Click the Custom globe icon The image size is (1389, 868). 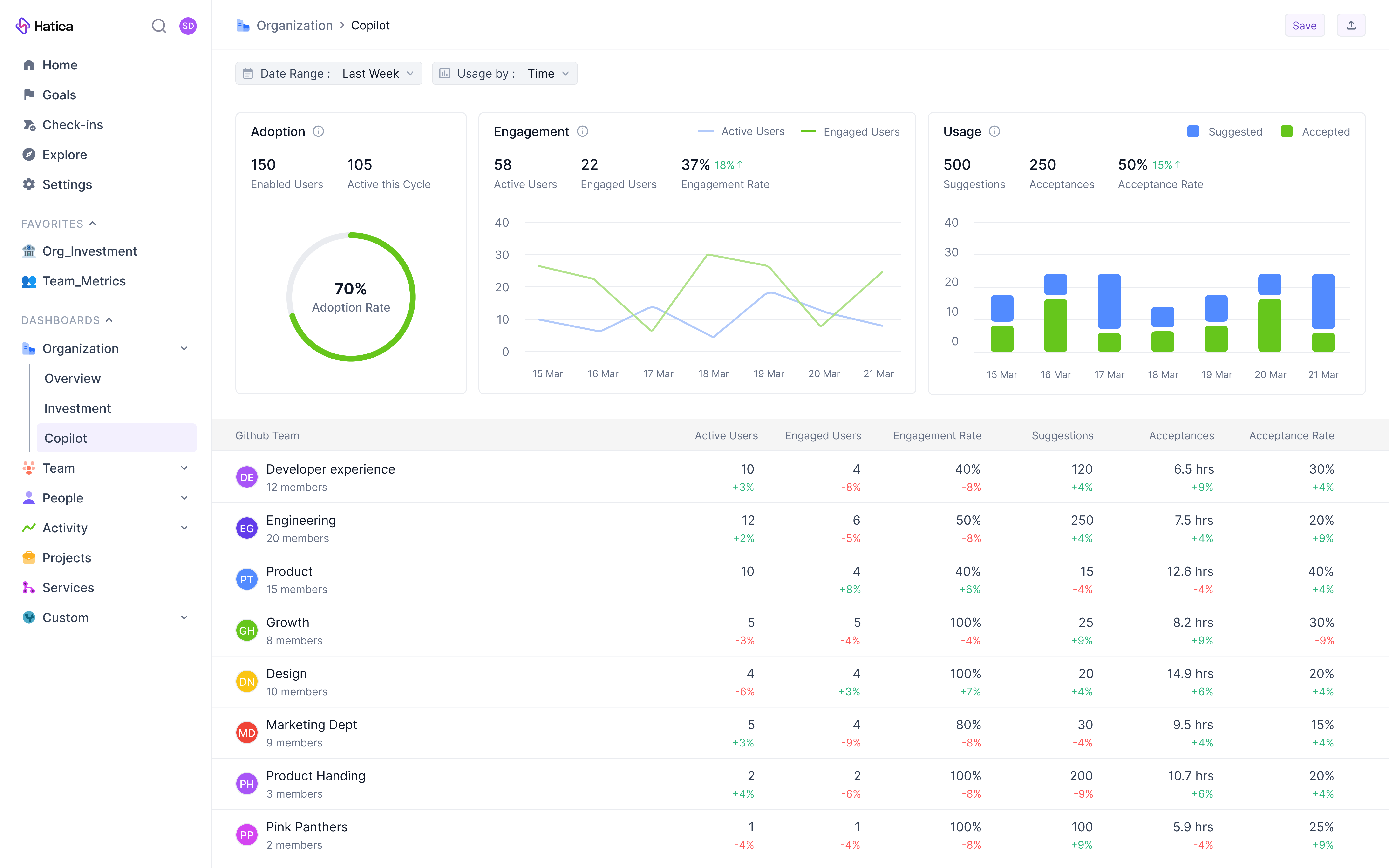29,617
